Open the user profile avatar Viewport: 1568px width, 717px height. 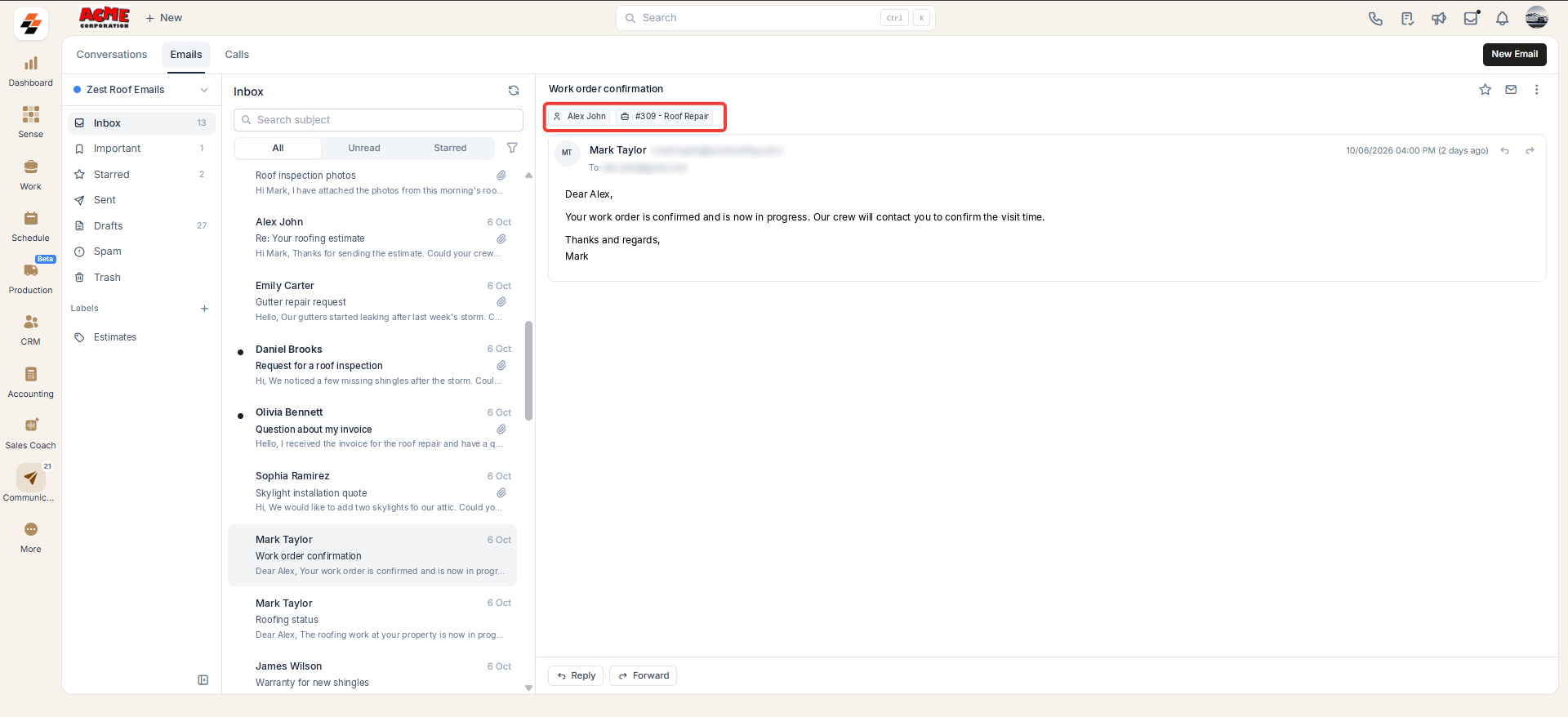click(1536, 17)
